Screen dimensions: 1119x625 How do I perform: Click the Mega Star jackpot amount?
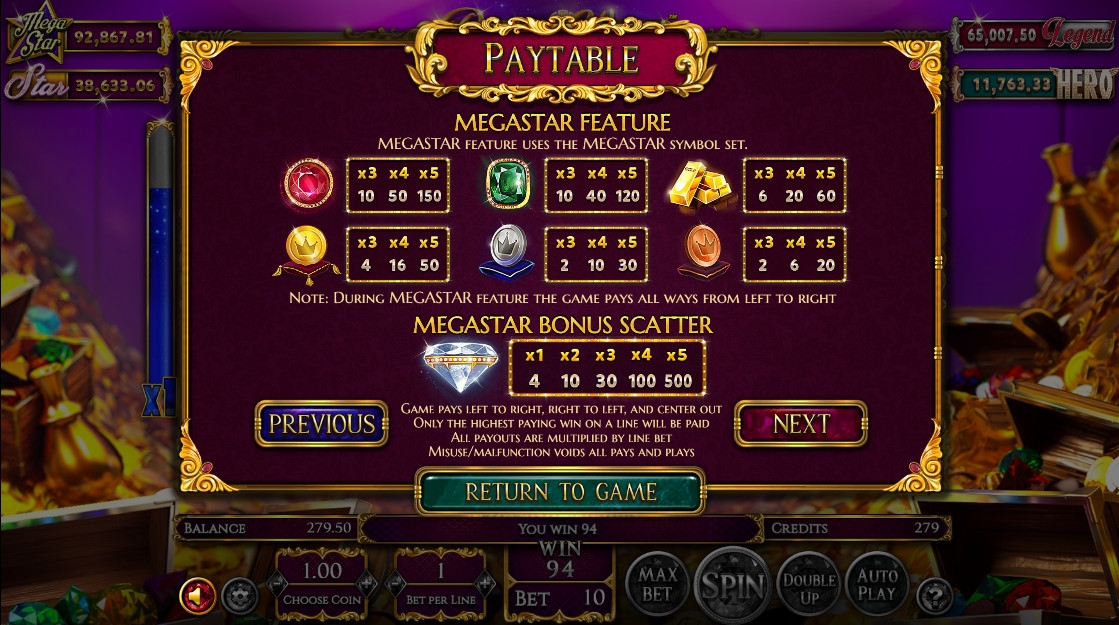[114, 36]
